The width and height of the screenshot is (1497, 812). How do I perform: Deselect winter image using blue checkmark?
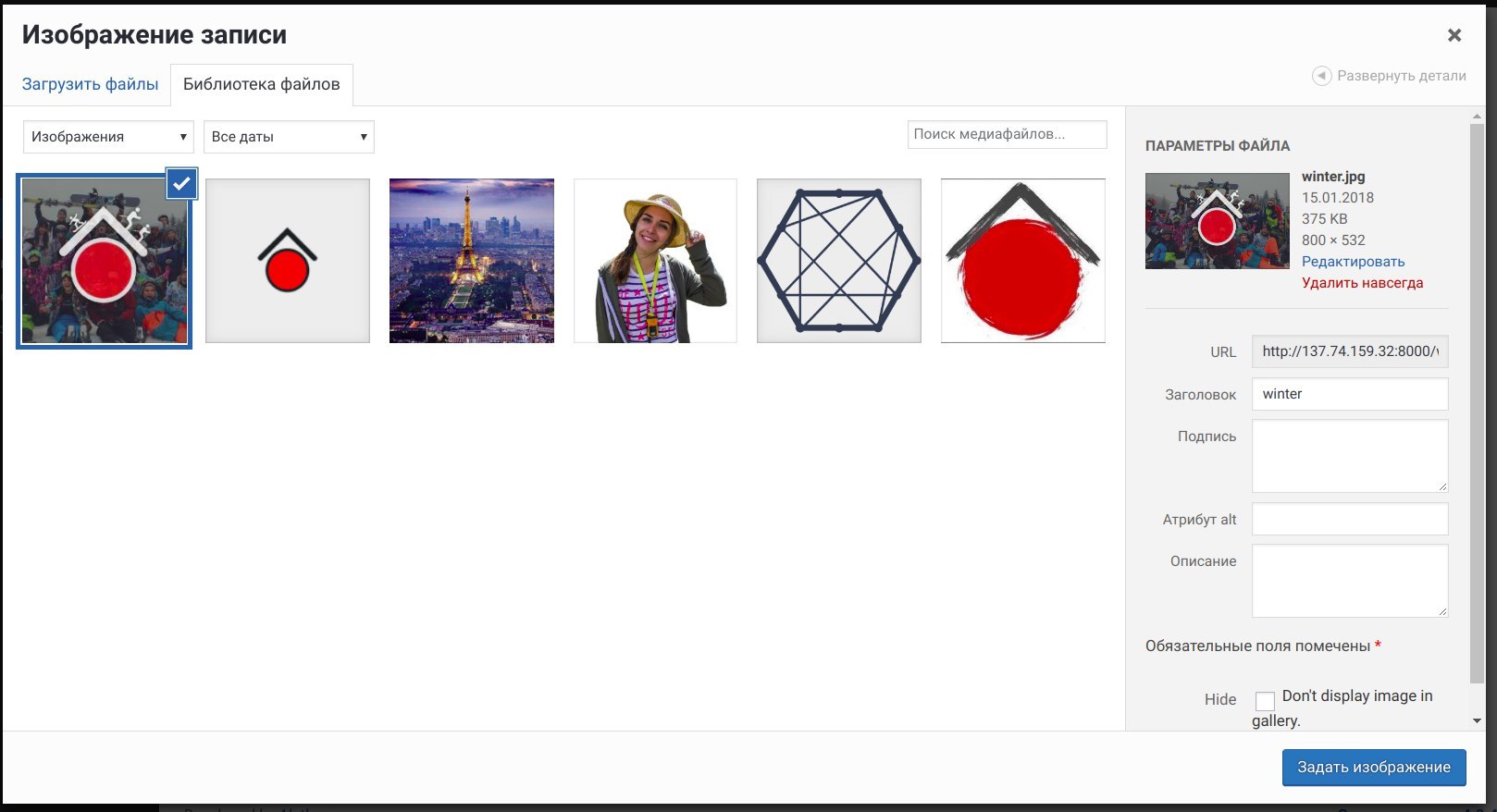pyautogui.click(x=182, y=184)
